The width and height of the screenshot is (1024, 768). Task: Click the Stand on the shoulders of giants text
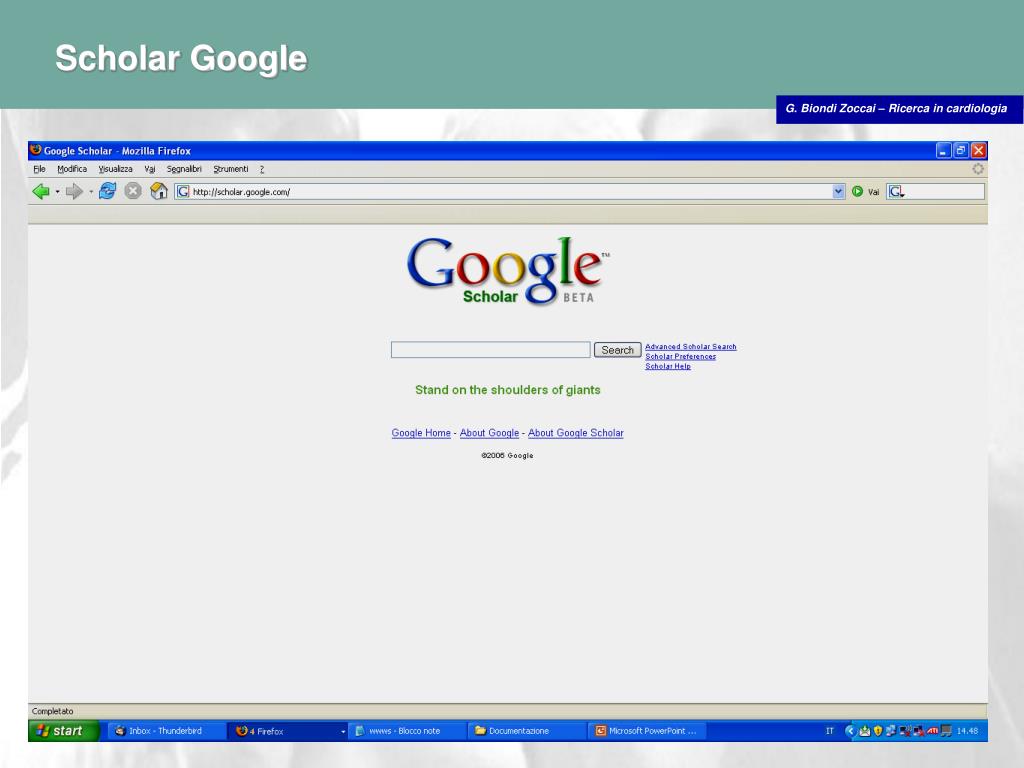pos(507,390)
